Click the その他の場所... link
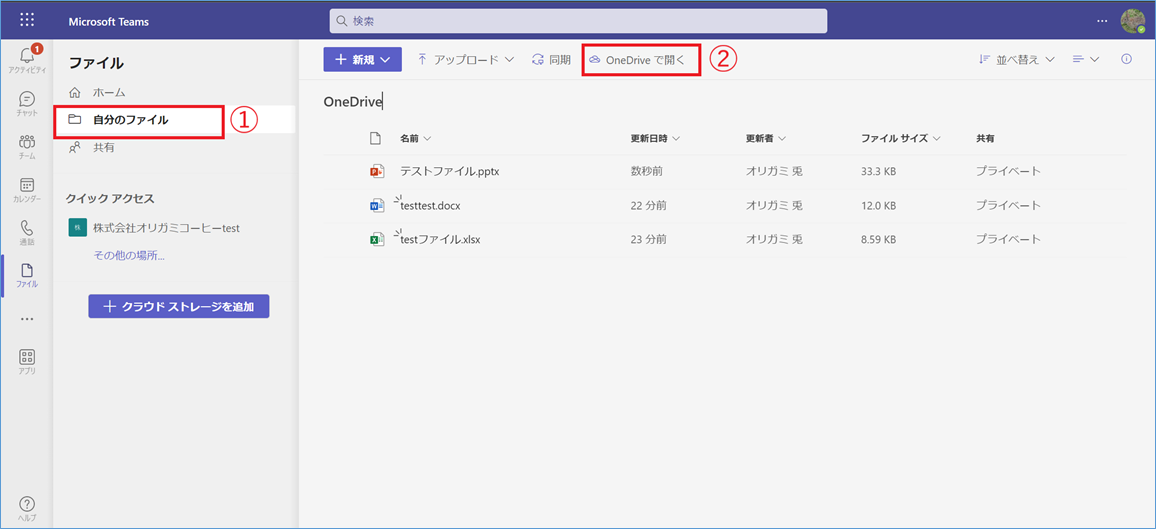The width and height of the screenshot is (1156, 529). (x=129, y=256)
